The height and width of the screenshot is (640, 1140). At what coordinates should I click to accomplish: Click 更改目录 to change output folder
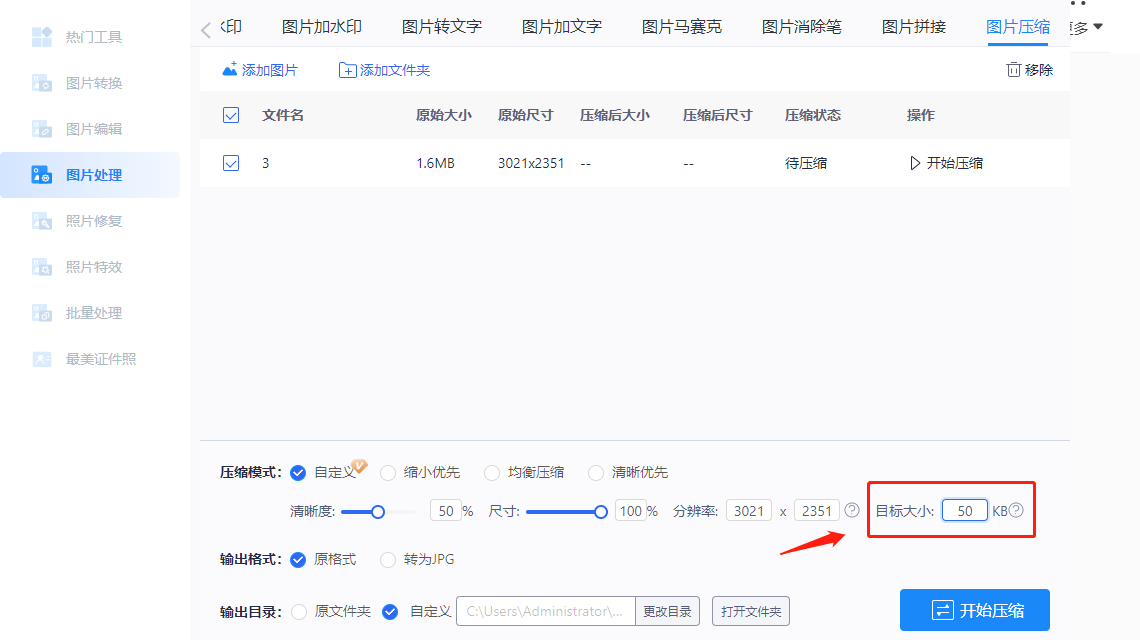click(667, 611)
